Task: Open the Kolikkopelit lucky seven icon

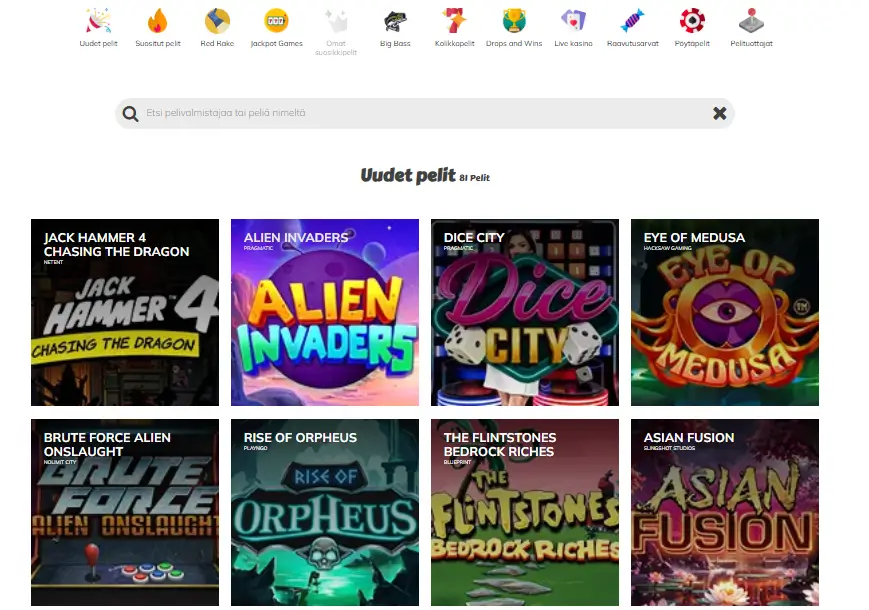Action: (454, 21)
